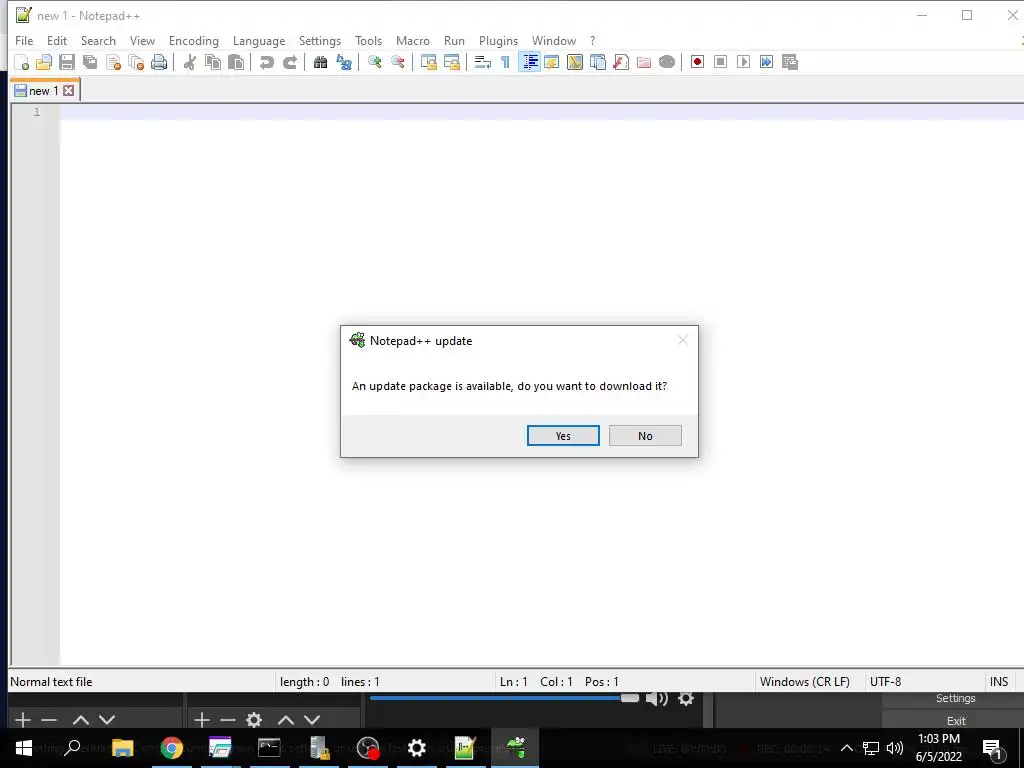Viewport: 1024px width, 768px height.
Task: Cut selection with the scissors icon
Action: (x=189, y=62)
